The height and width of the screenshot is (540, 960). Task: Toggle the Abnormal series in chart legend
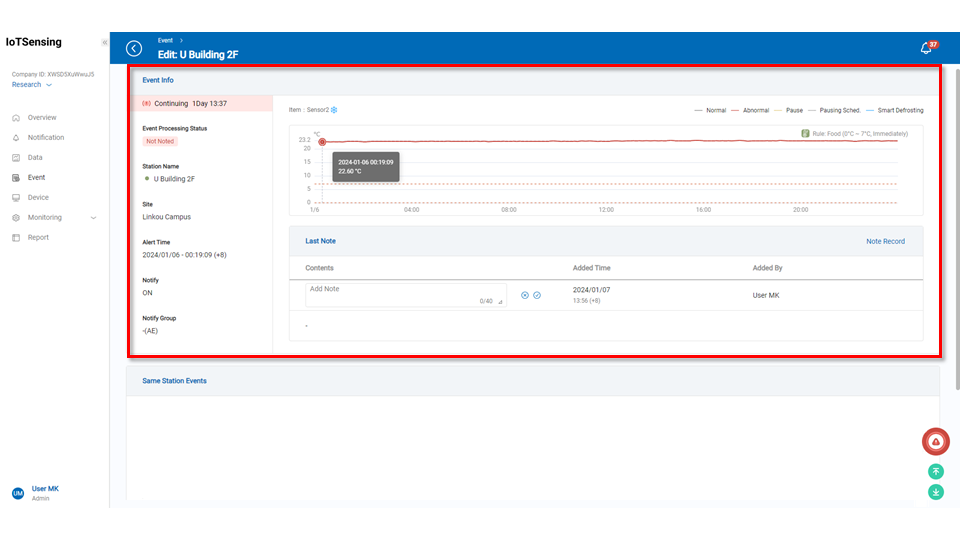tap(749, 110)
